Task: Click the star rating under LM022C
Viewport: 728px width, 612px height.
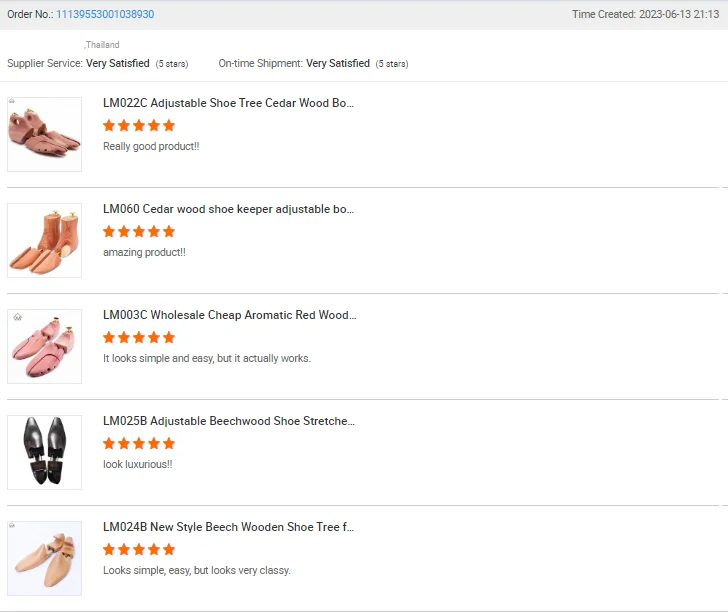Action: click(139, 125)
